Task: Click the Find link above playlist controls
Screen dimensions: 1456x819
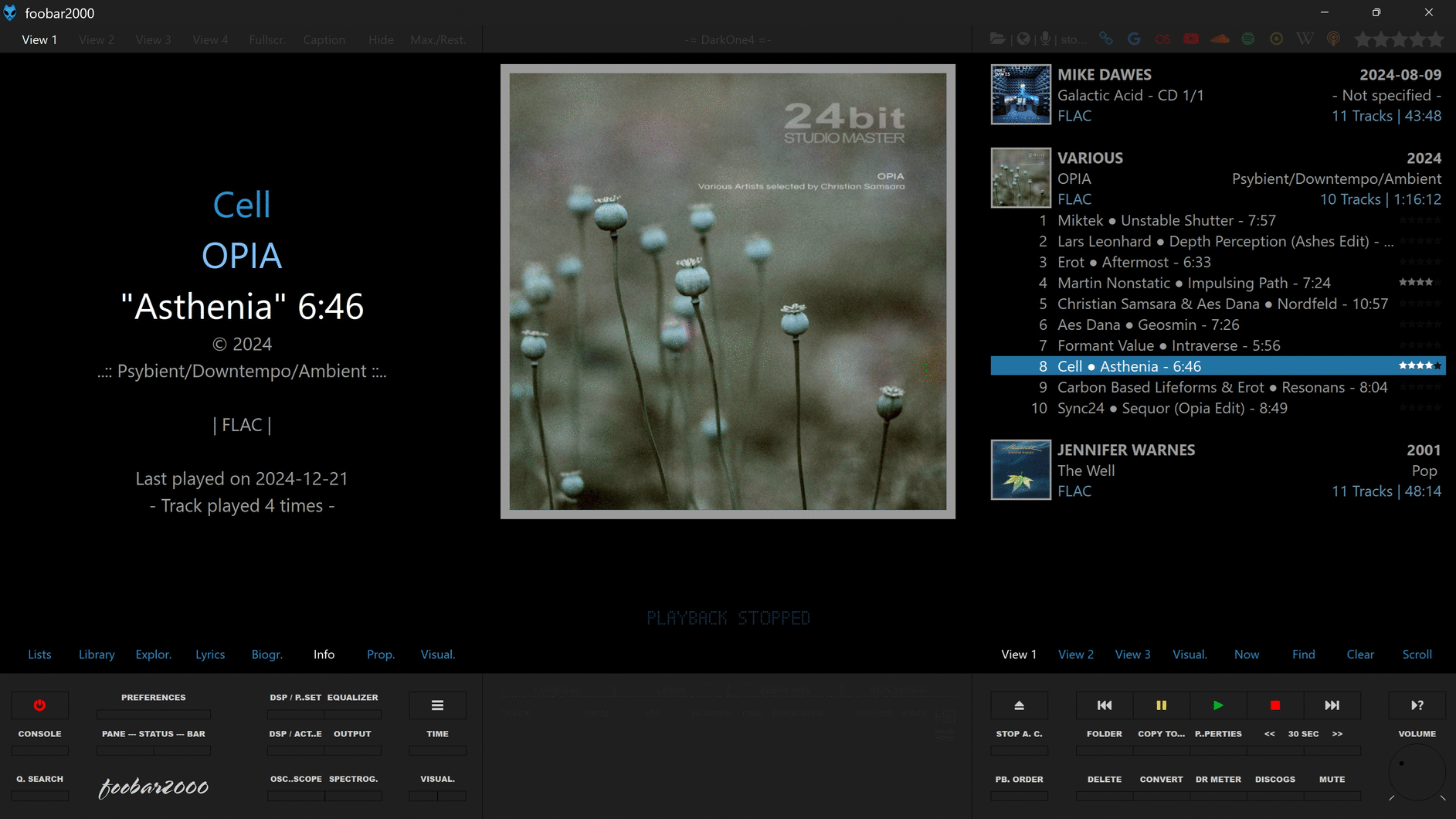Action: click(x=1303, y=654)
